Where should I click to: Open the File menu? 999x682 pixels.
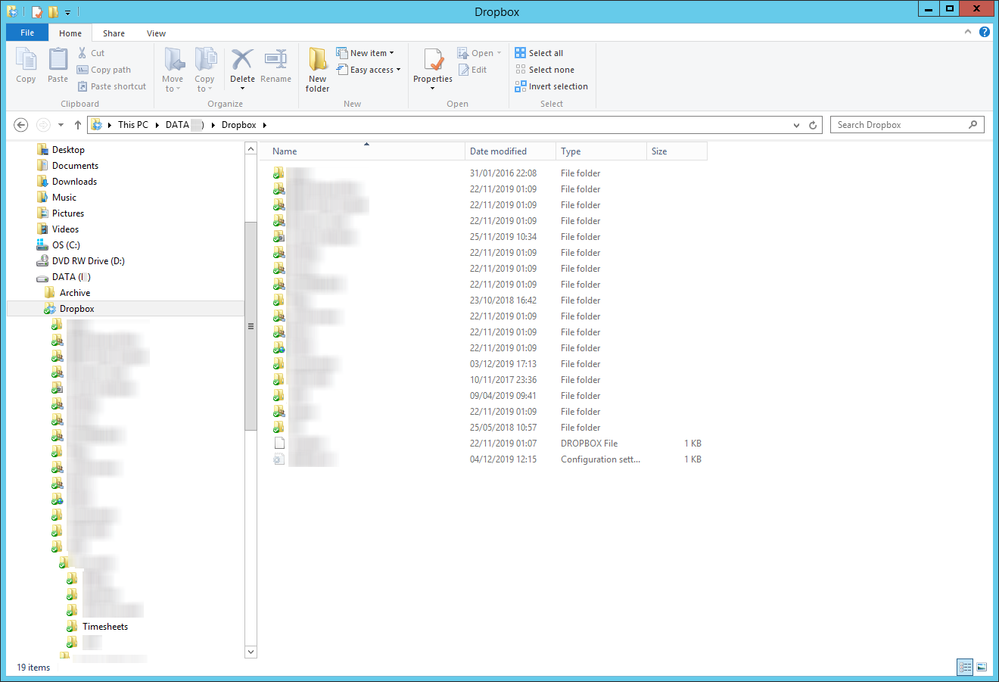pos(26,32)
